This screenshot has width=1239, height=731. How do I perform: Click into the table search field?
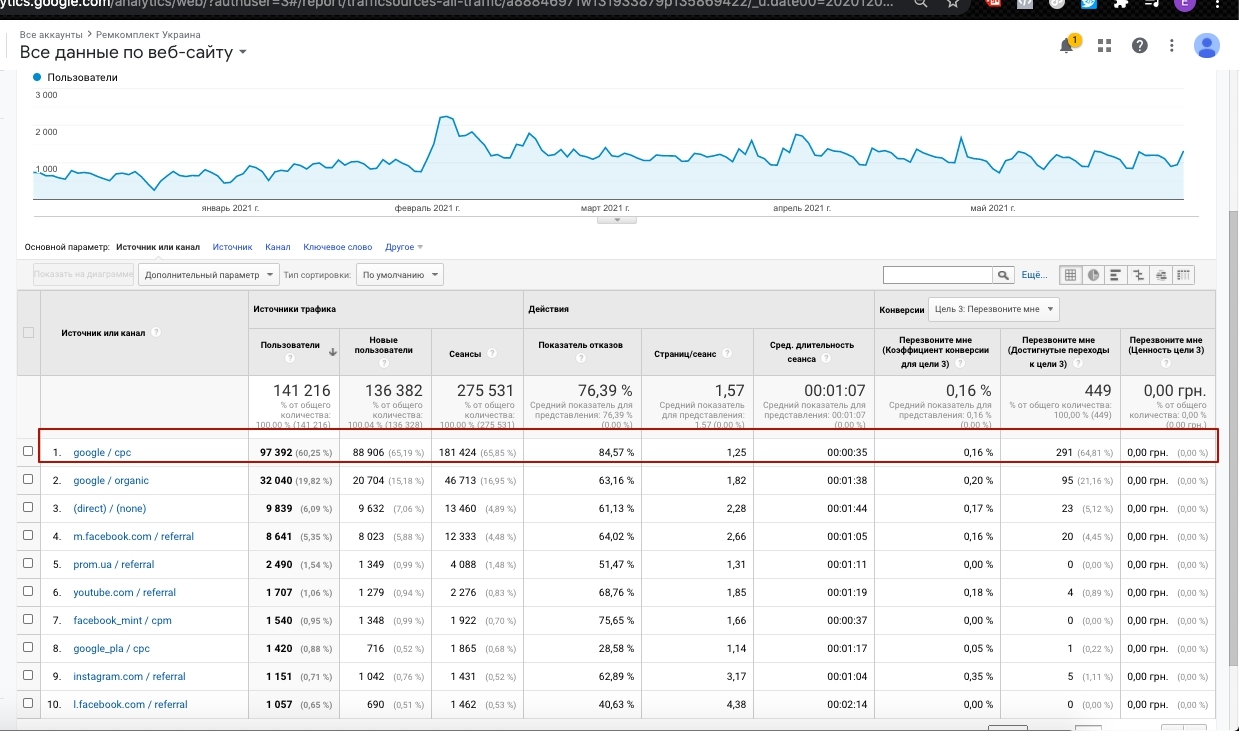[x=937, y=275]
